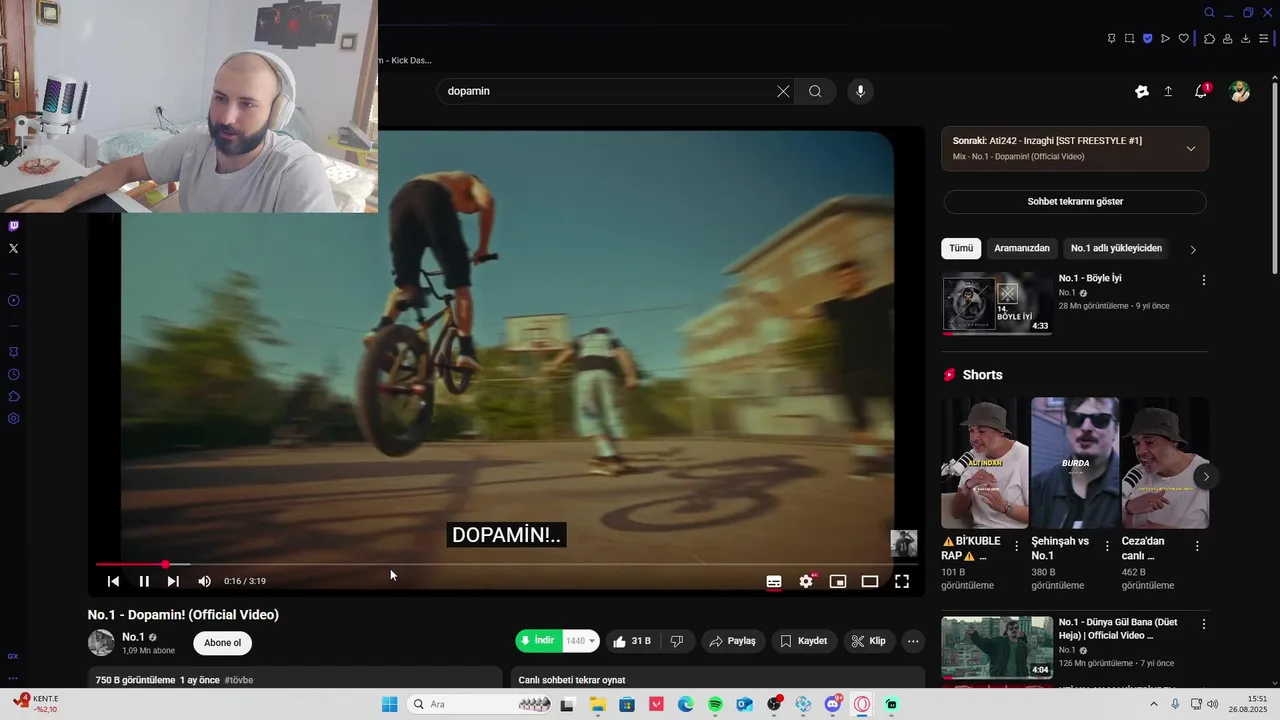
Task: Go to the previous video
Action: 113,581
